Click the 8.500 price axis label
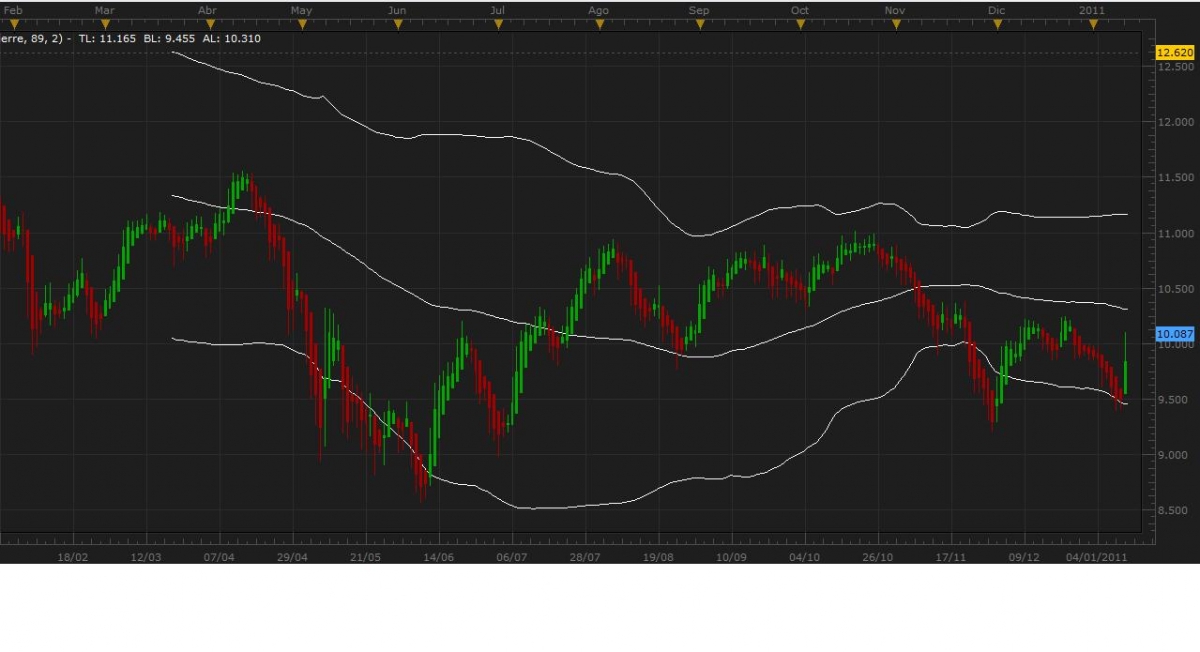 tap(1174, 511)
